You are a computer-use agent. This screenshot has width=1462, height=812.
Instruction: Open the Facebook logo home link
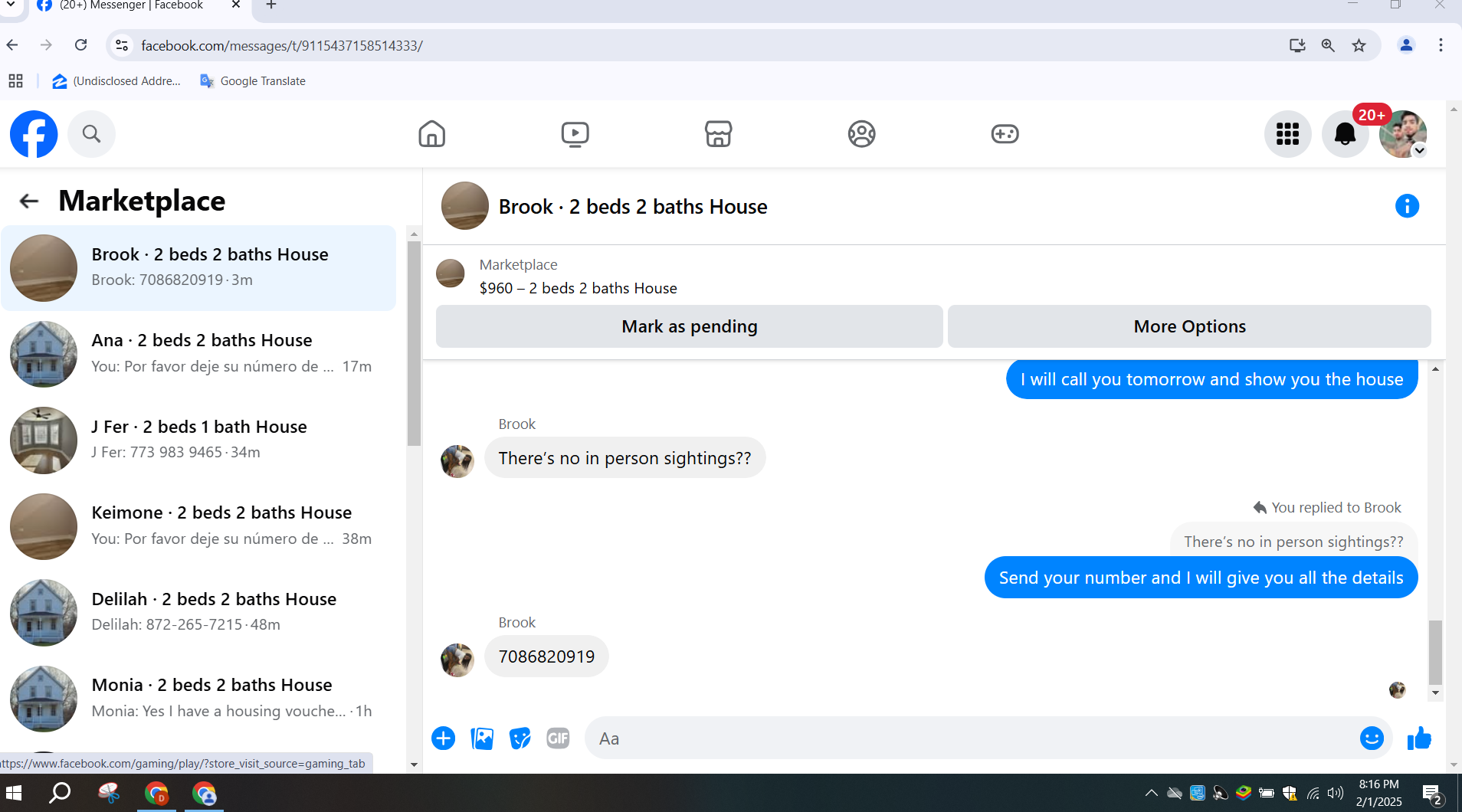pos(34,134)
